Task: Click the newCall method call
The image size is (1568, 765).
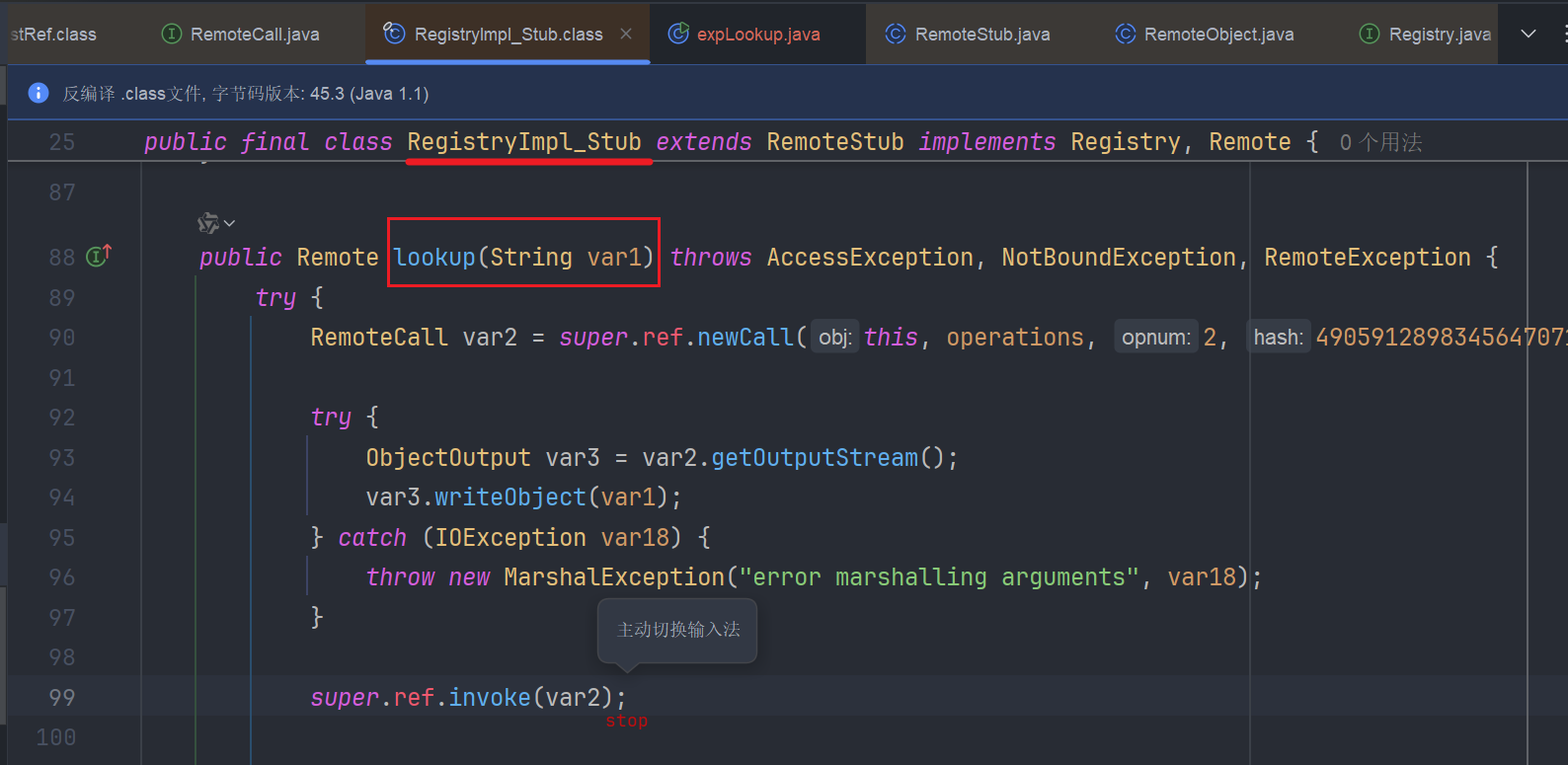Action: (745, 338)
